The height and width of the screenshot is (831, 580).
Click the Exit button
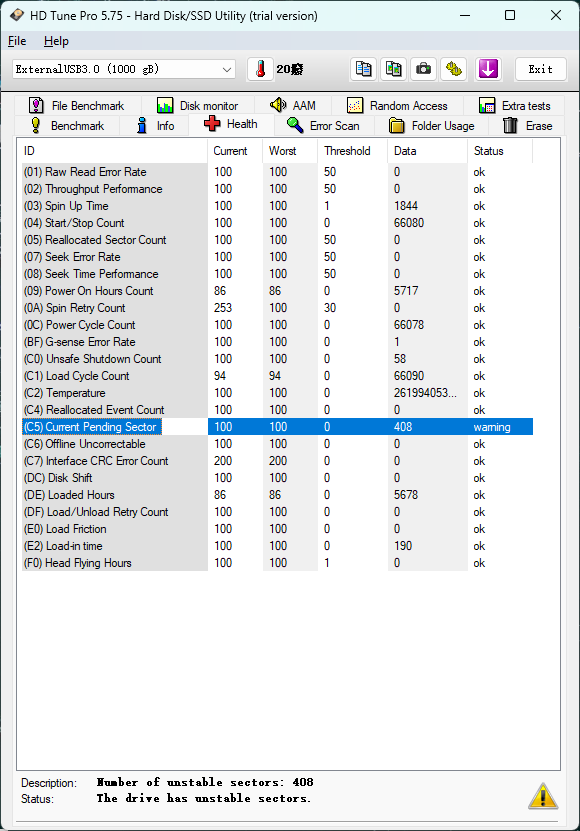click(x=541, y=69)
